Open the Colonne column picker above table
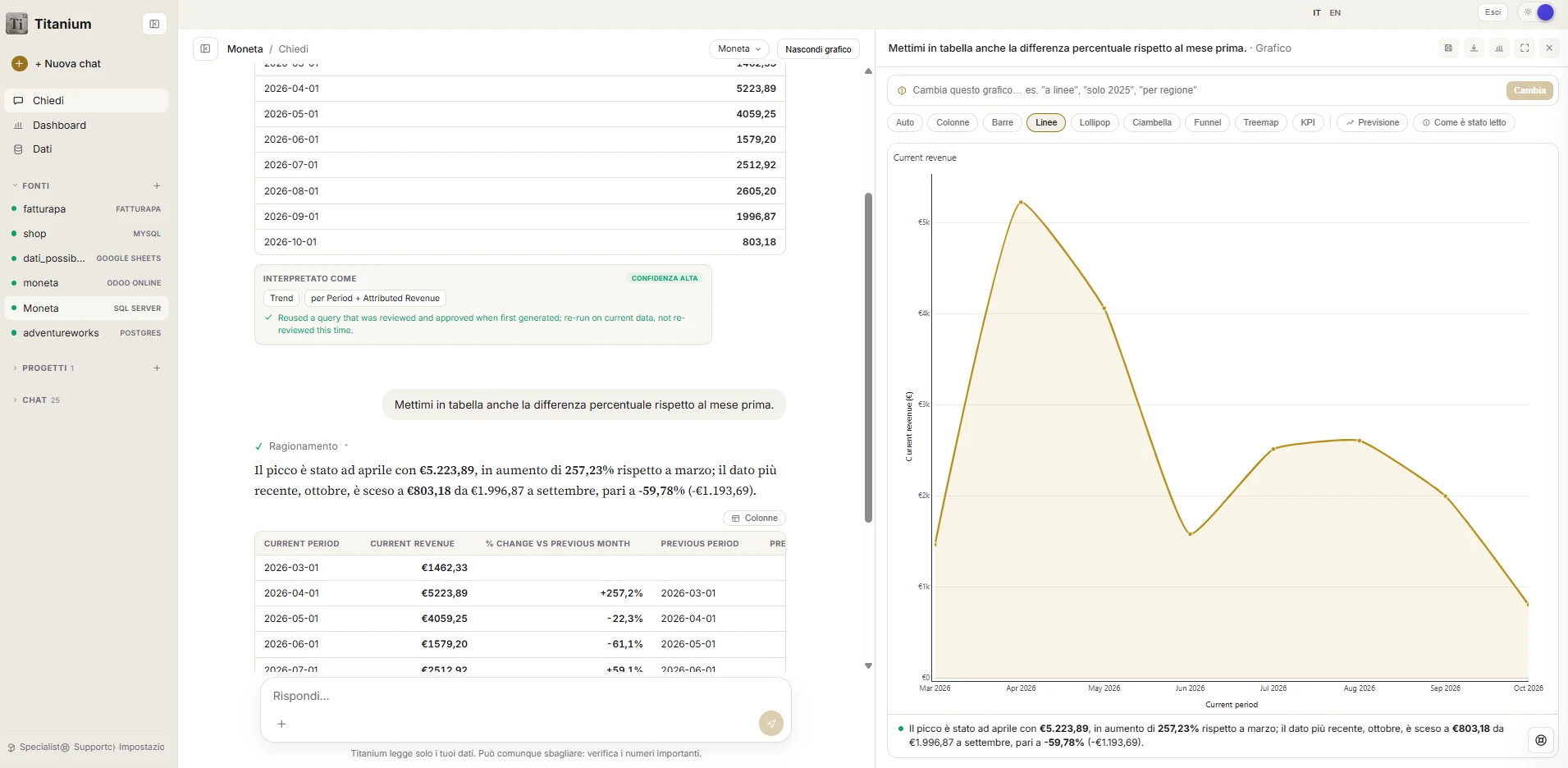The width and height of the screenshot is (1568, 768). tap(754, 519)
